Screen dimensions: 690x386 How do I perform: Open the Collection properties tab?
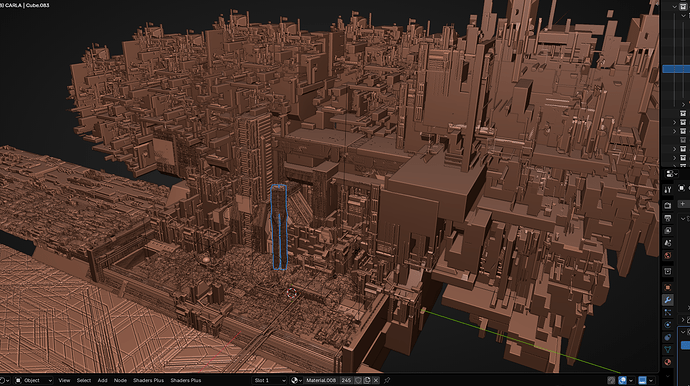(668, 271)
